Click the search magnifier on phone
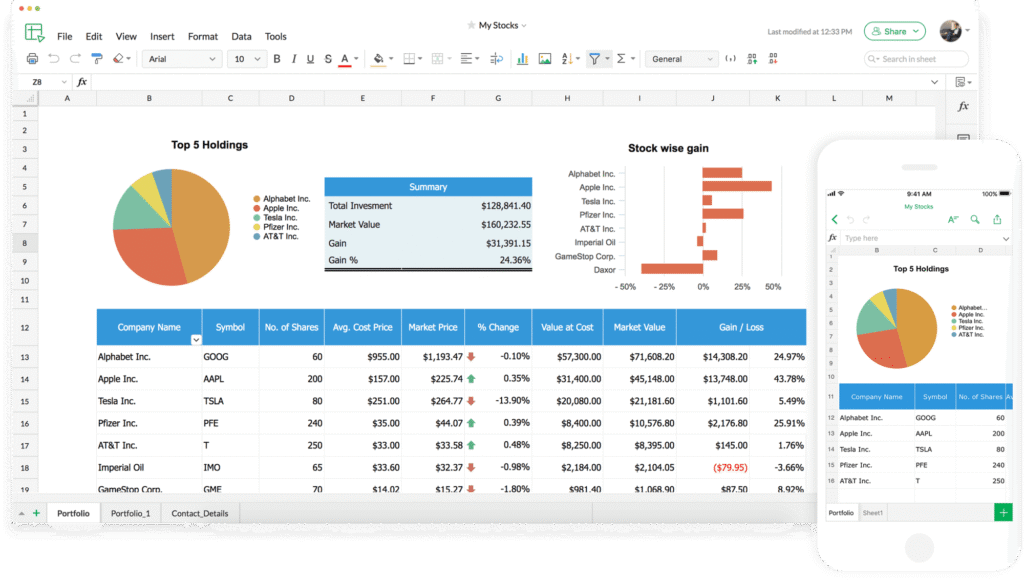The width and height of the screenshot is (1024, 582). pos(975,219)
